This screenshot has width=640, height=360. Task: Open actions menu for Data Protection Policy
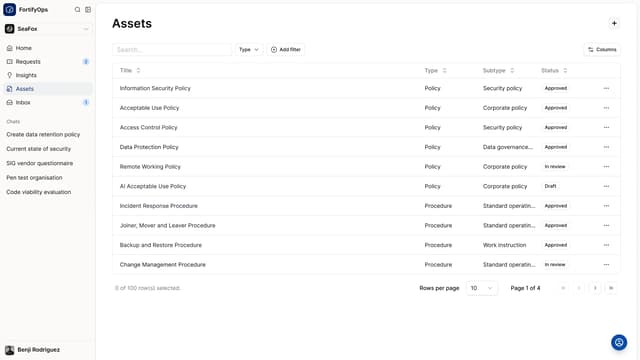[x=606, y=147]
